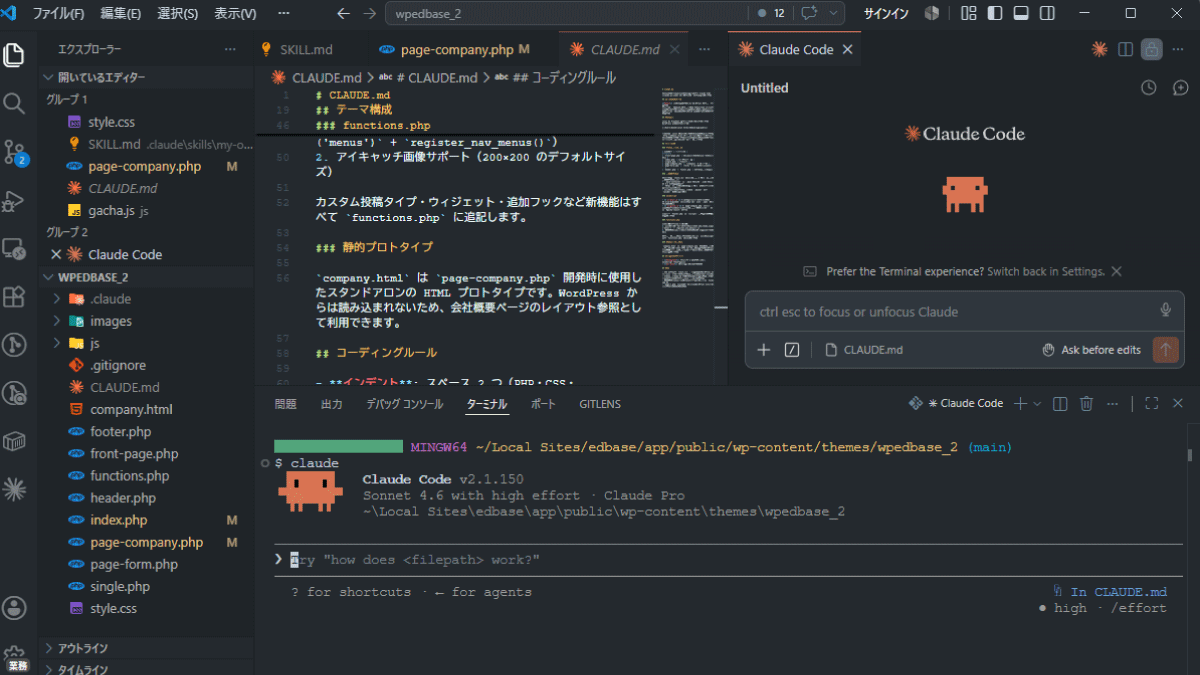Open Source Control view with badge 2
Image resolution: width=1200 pixels, height=675 pixels.
pyautogui.click(x=14, y=152)
